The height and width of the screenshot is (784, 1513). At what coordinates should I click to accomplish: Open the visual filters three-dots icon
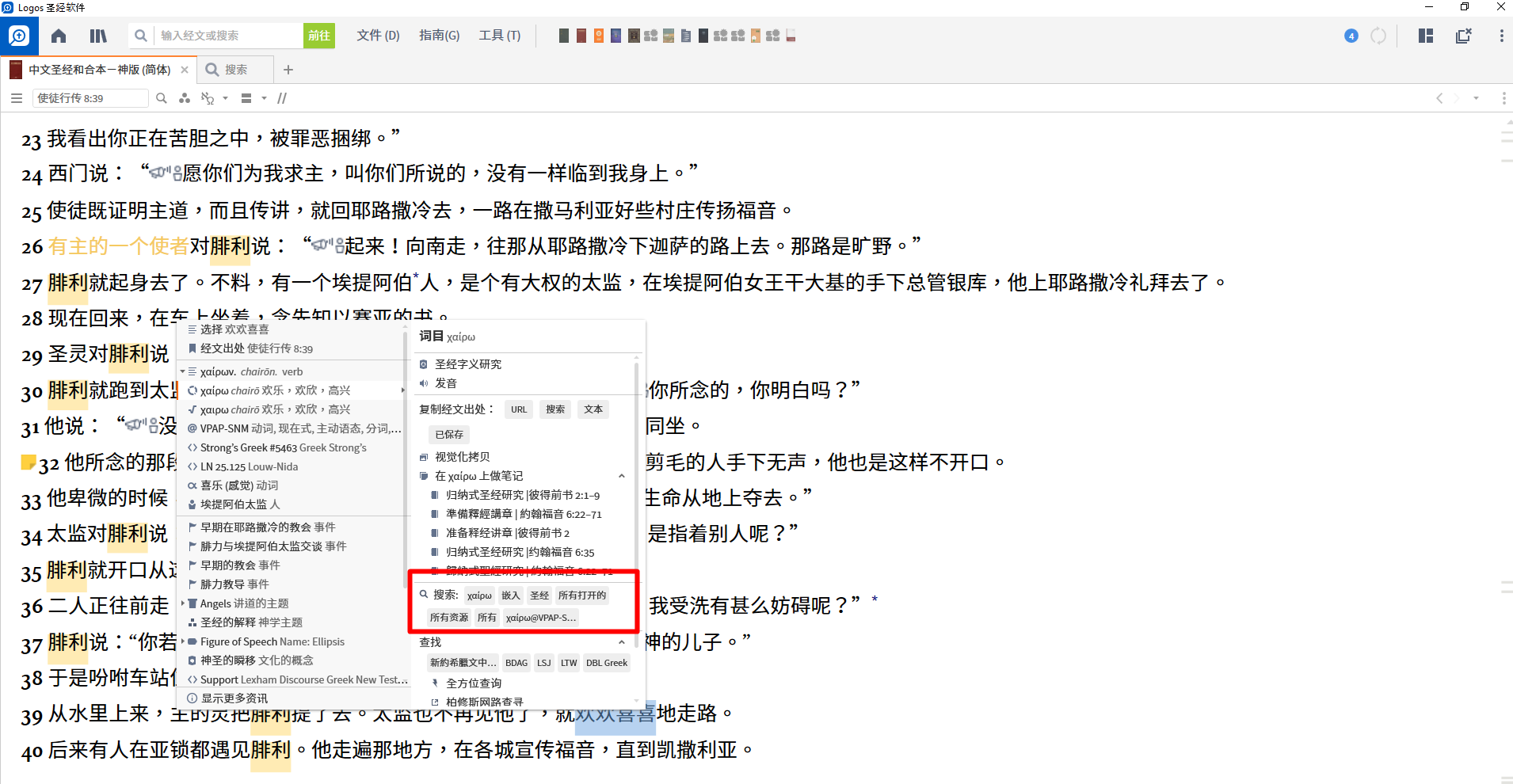click(x=185, y=98)
